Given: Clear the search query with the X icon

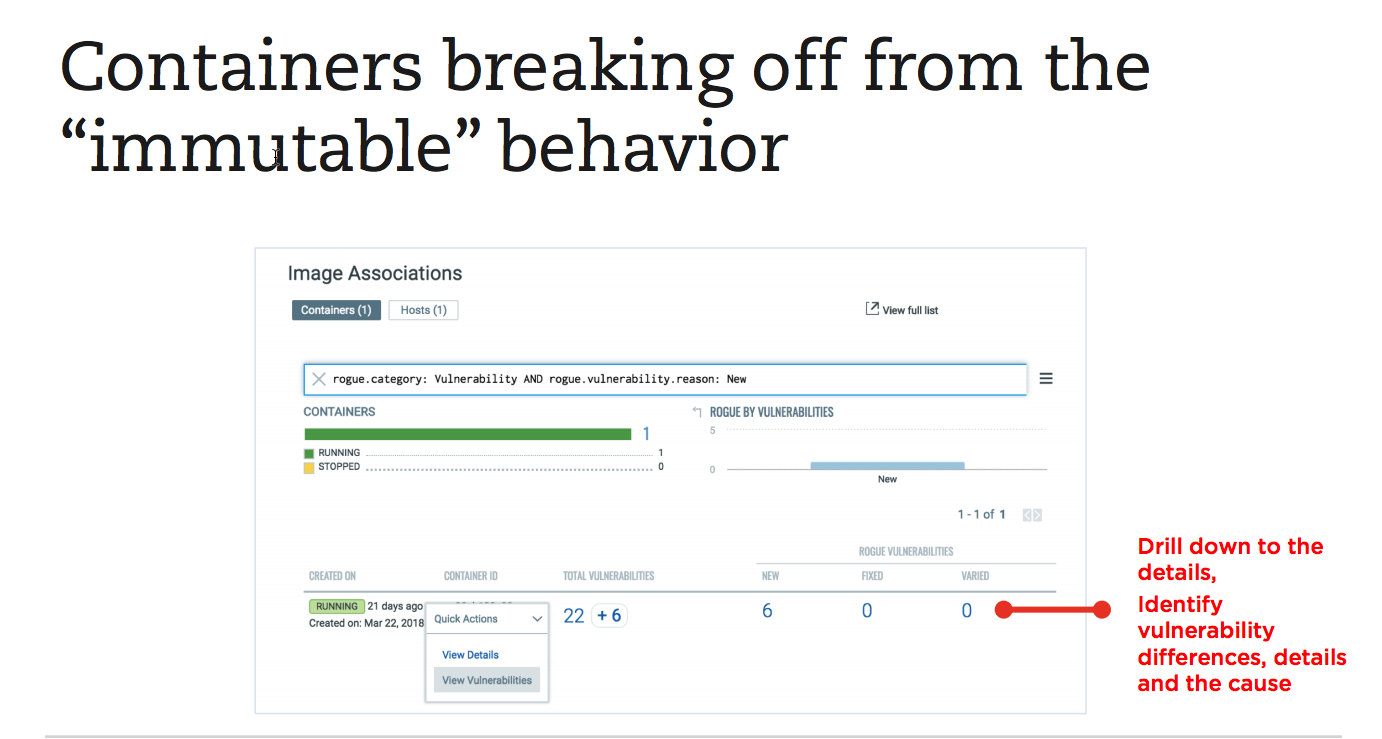Looking at the screenshot, I should pos(319,378).
